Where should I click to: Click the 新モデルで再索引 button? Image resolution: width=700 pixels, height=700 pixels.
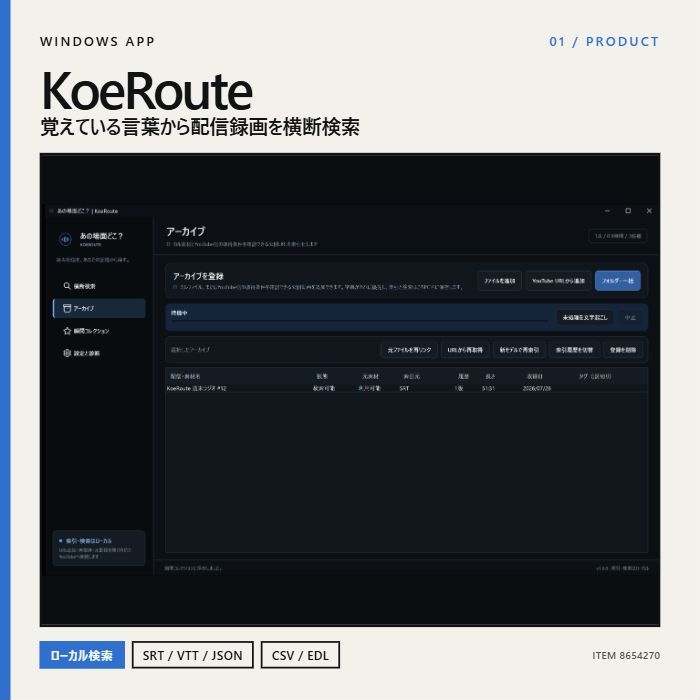(519, 350)
